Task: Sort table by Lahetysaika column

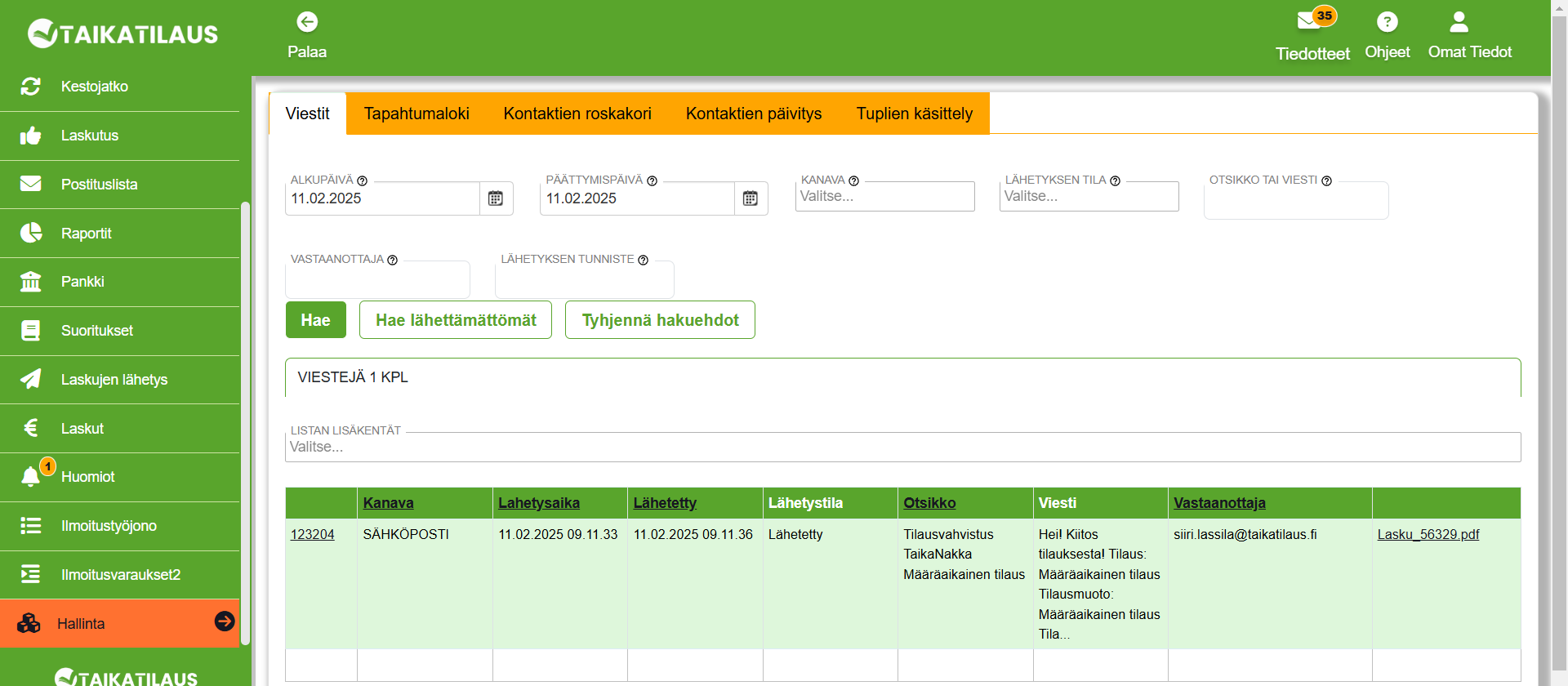Action: [539, 503]
